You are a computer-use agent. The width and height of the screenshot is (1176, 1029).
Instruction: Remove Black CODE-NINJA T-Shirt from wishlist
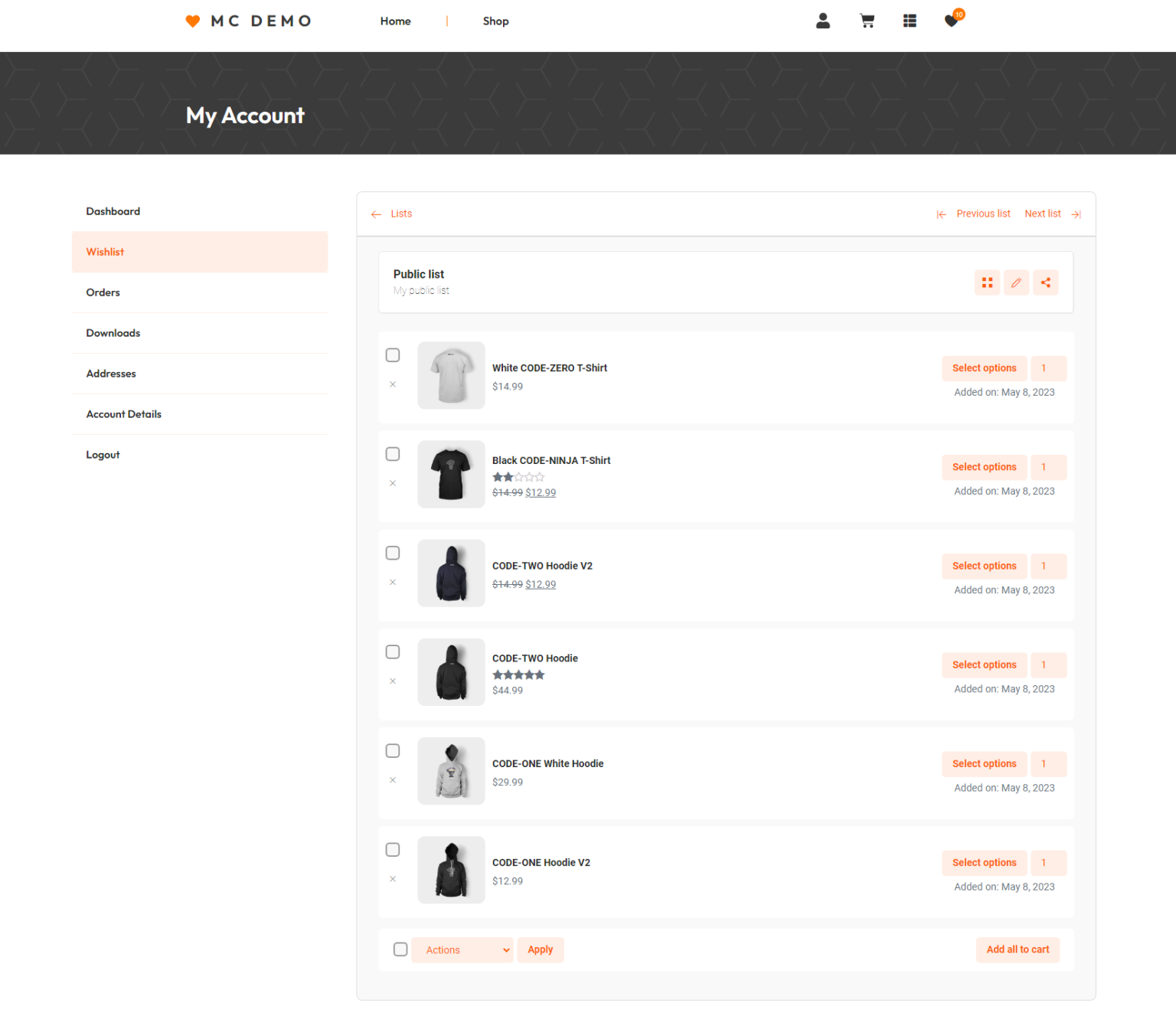[393, 483]
